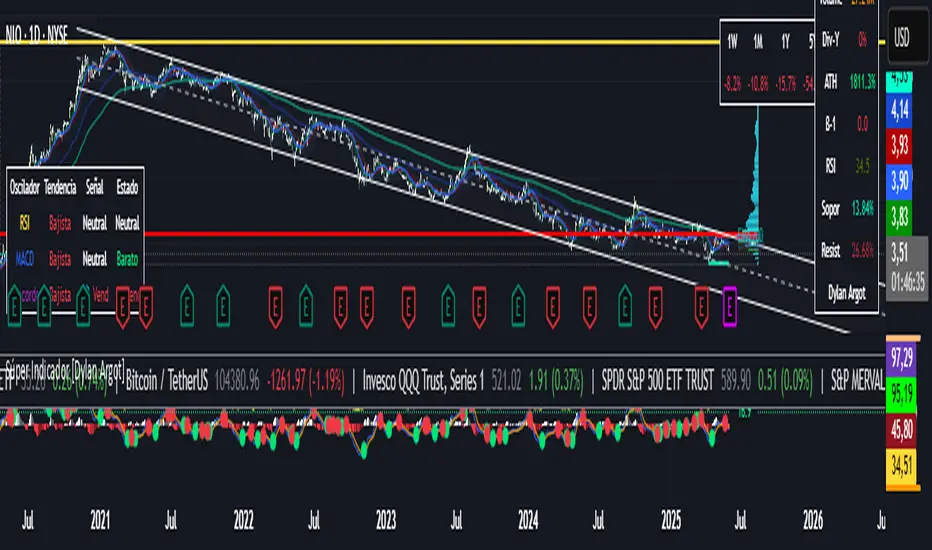Click the 2026 label on time axis

pyautogui.click(x=813, y=521)
